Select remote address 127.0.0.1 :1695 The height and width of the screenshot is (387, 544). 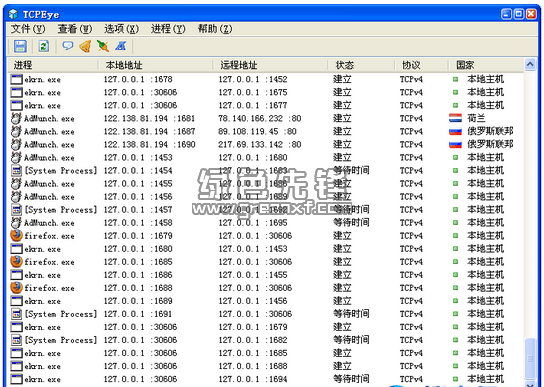coord(253,223)
